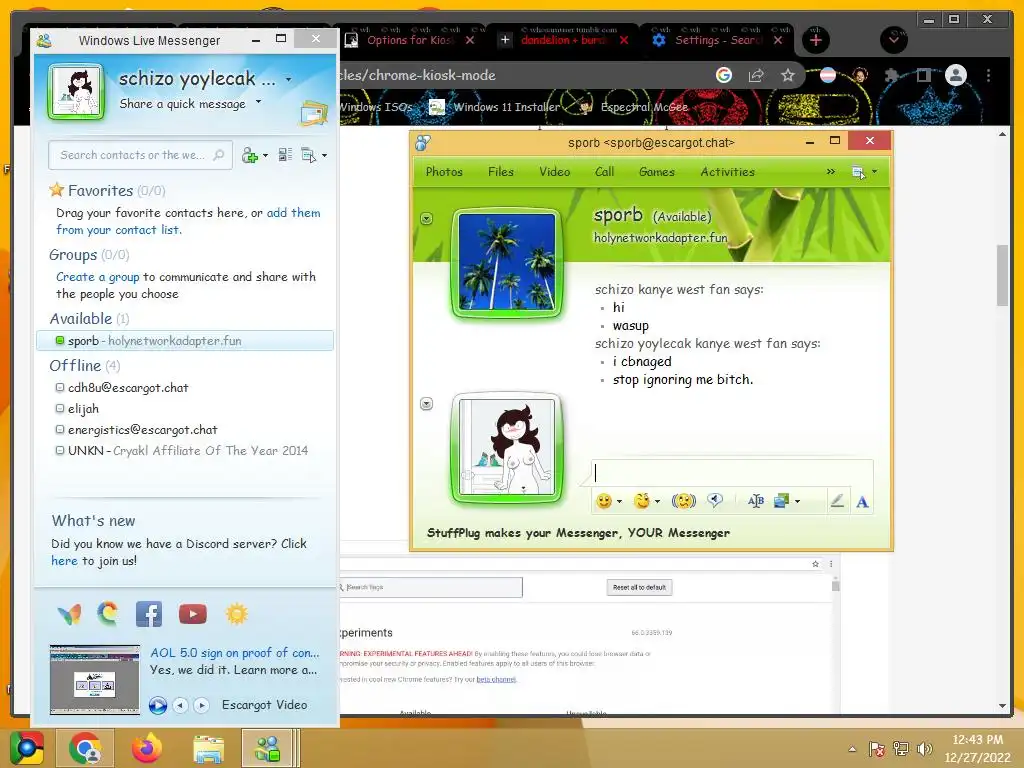This screenshot has height=768, width=1024.
Task: Open Chrome three-dot menu
Action: point(989,76)
